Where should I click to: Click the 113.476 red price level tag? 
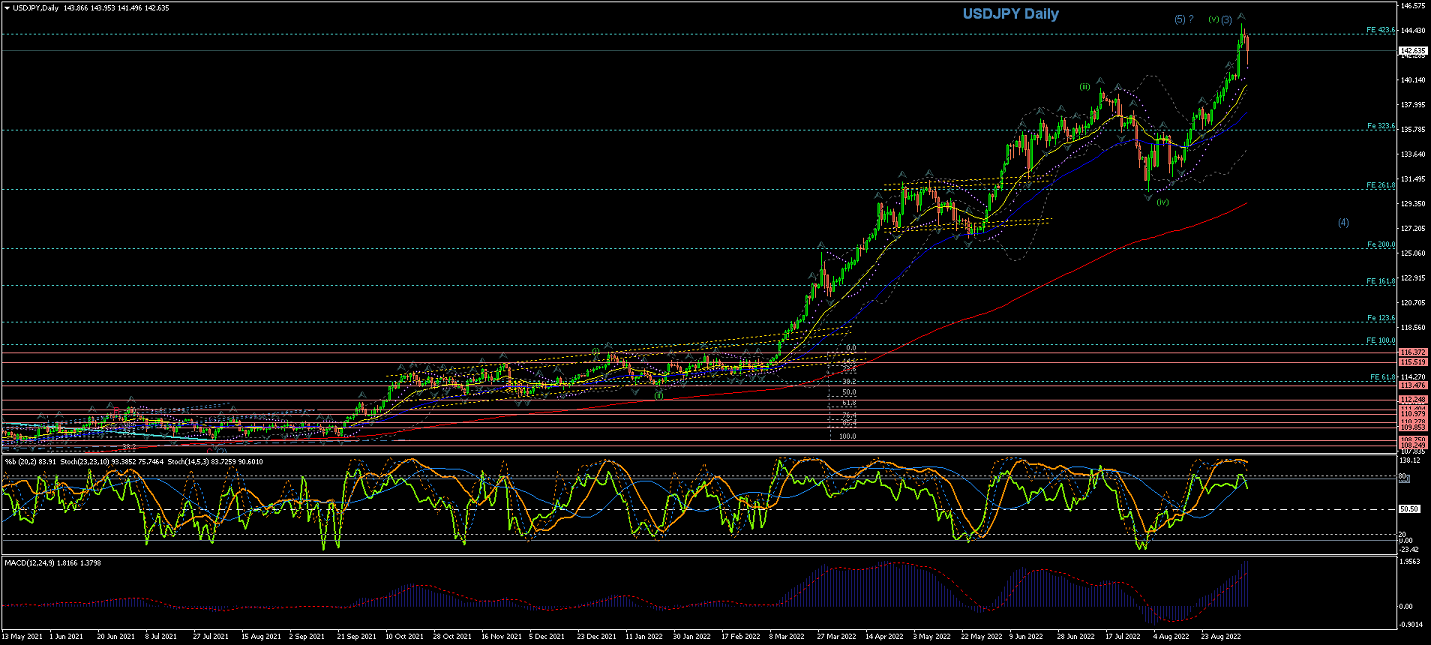[1413, 385]
